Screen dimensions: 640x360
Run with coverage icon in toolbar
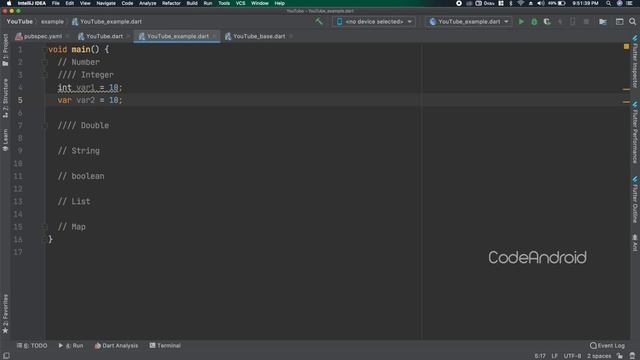coord(547,21)
